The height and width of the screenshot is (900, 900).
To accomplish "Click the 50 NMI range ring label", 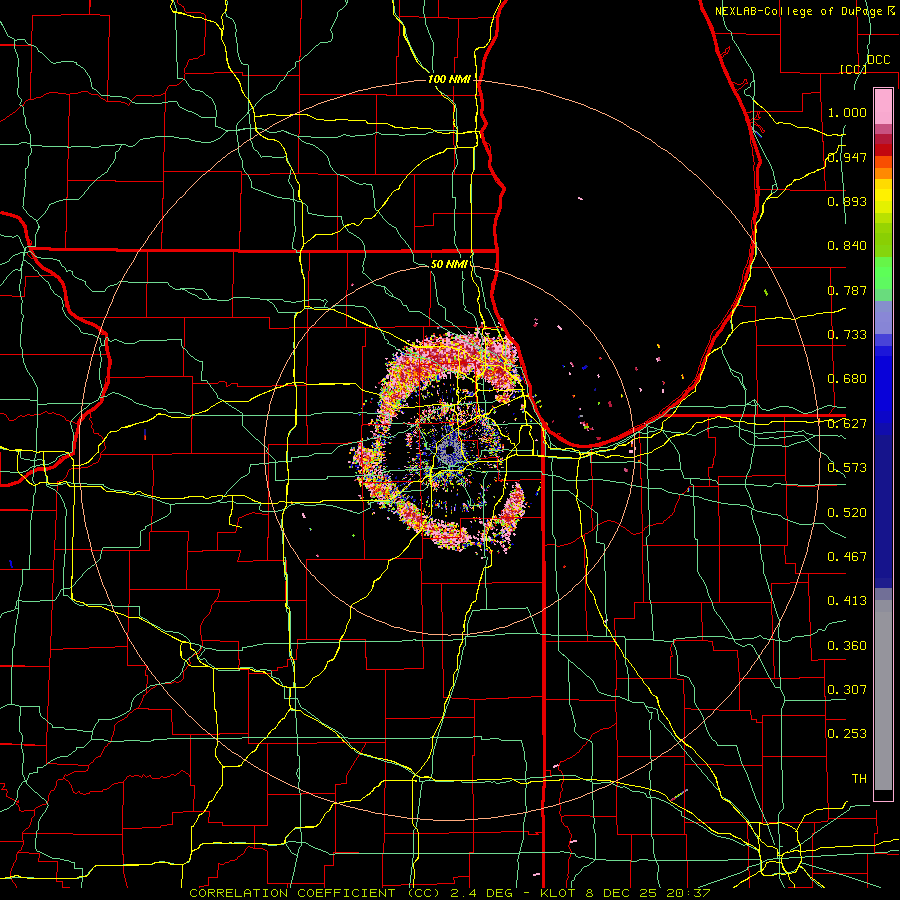I will pyautogui.click(x=449, y=264).
